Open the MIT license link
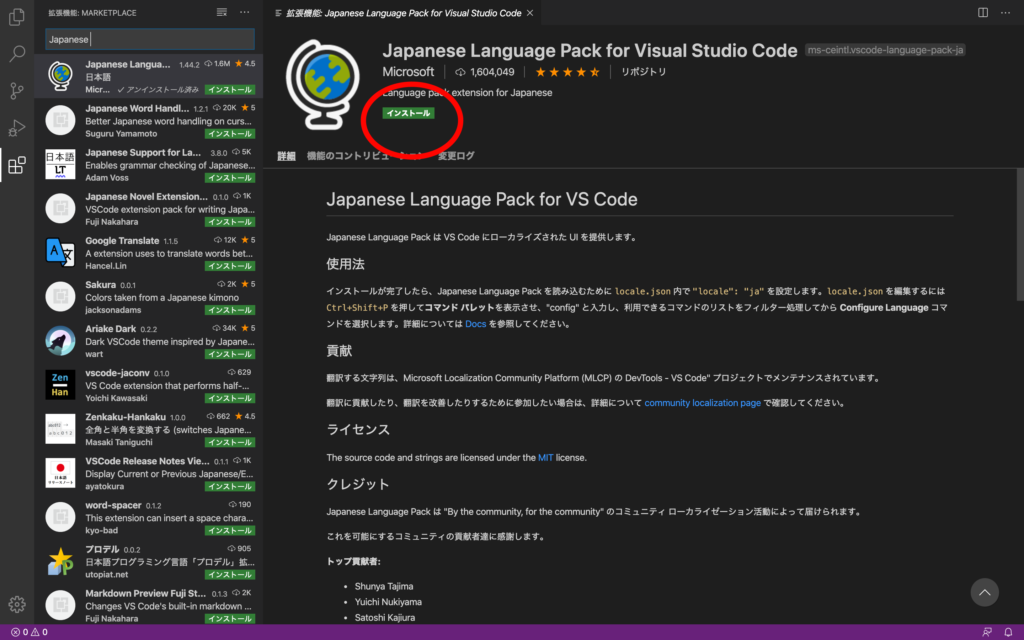Image resolution: width=1024 pixels, height=640 pixels. point(545,458)
